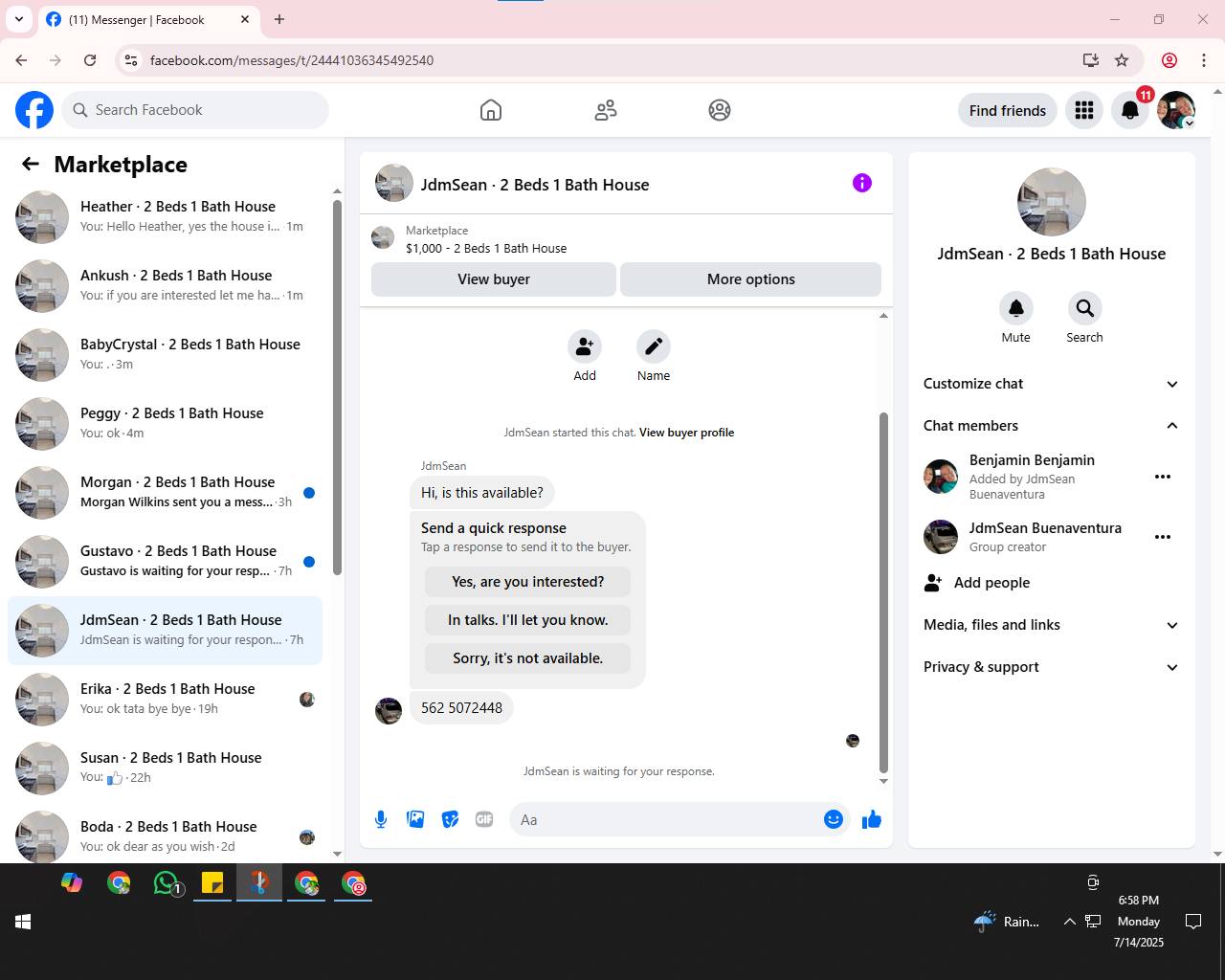Open View buyer profile link
The image size is (1225, 980).
click(687, 433)
